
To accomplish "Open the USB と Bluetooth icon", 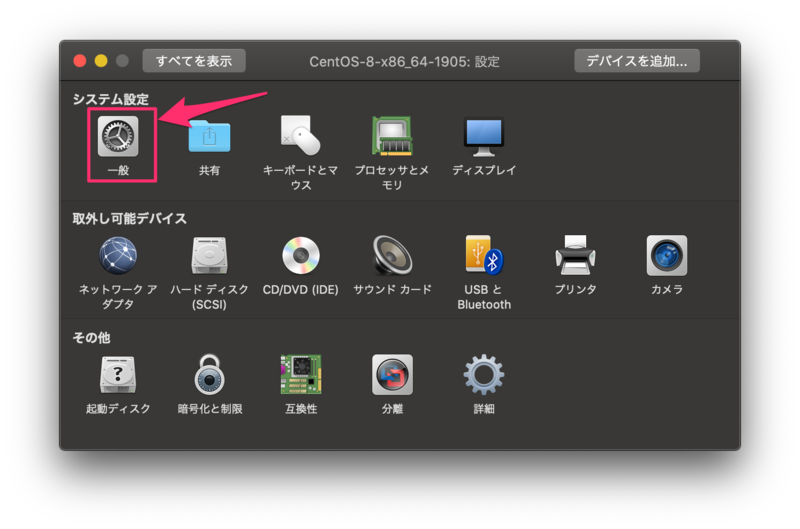I will click(x=484, y=255).
